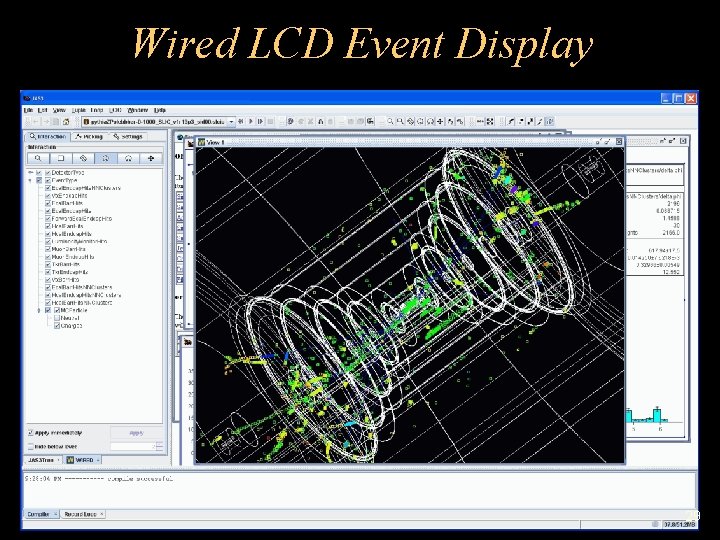Image resolution: width=720 pixels, height=540 pixels.
Task: Toggle the DetectorType checkbox
Action: coord(47,173)
